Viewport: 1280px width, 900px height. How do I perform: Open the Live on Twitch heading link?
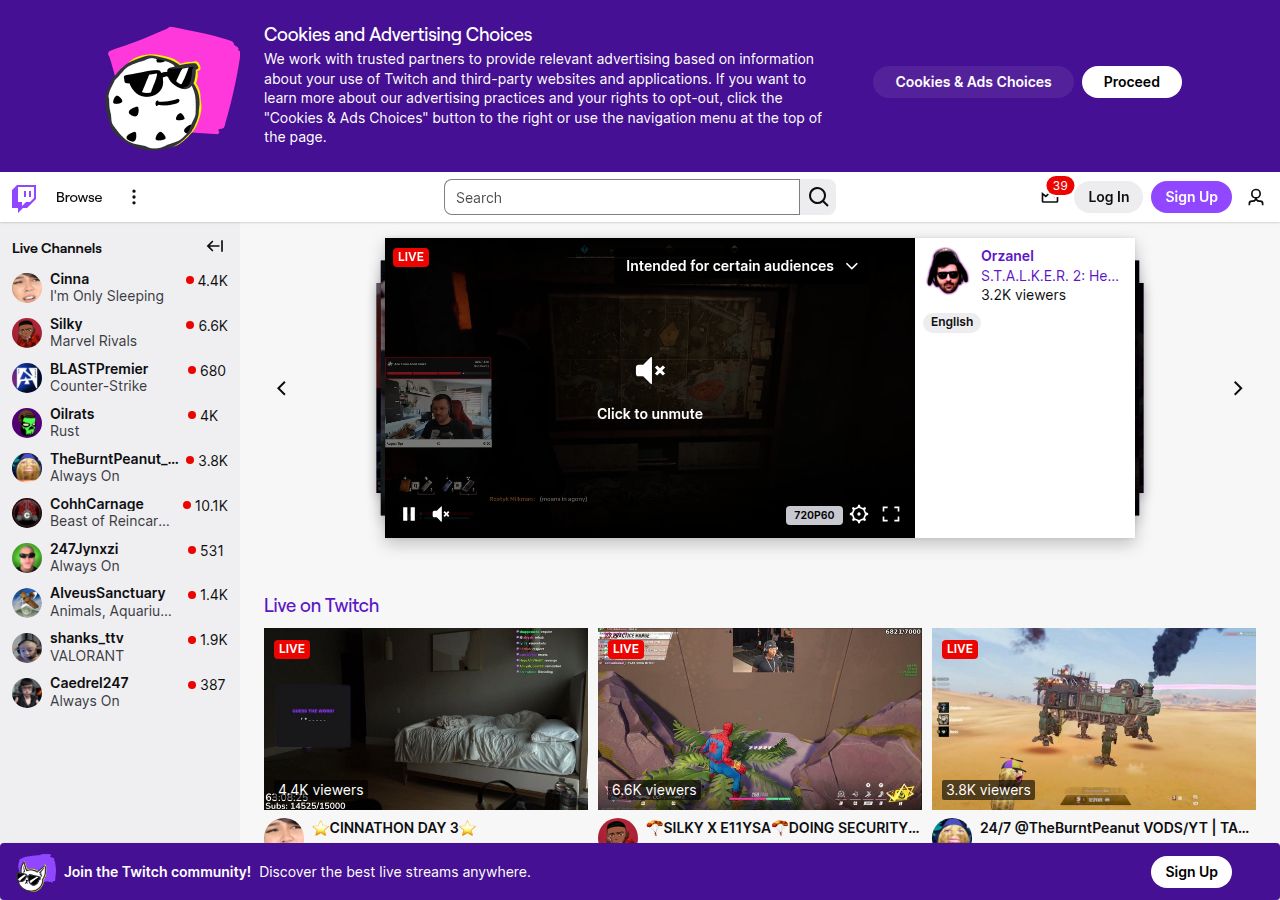coord(321,605)
